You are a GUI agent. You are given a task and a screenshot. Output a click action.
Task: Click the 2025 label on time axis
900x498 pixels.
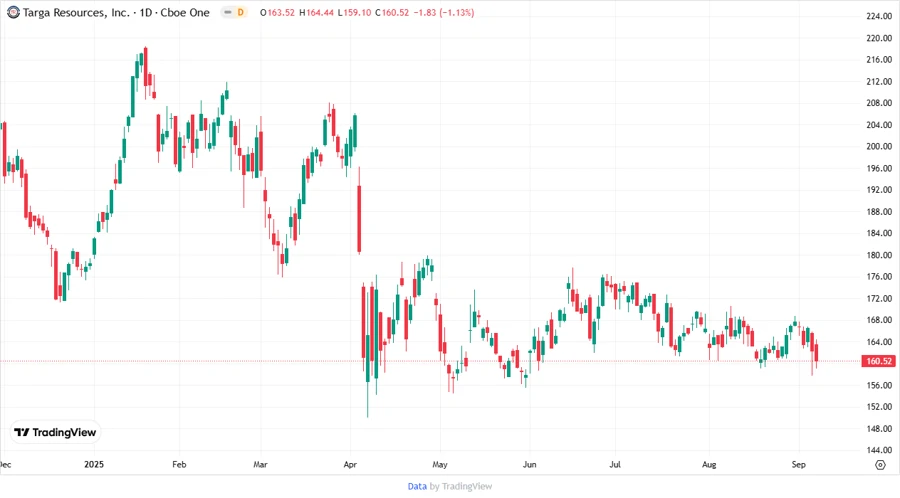pyautogui.click(x=94, y=464)
